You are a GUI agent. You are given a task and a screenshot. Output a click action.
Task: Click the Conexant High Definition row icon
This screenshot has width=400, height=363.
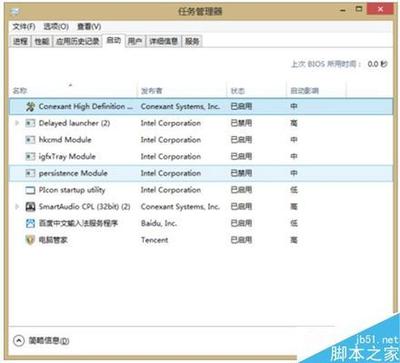pyautogui.click(x=30, y=107)
